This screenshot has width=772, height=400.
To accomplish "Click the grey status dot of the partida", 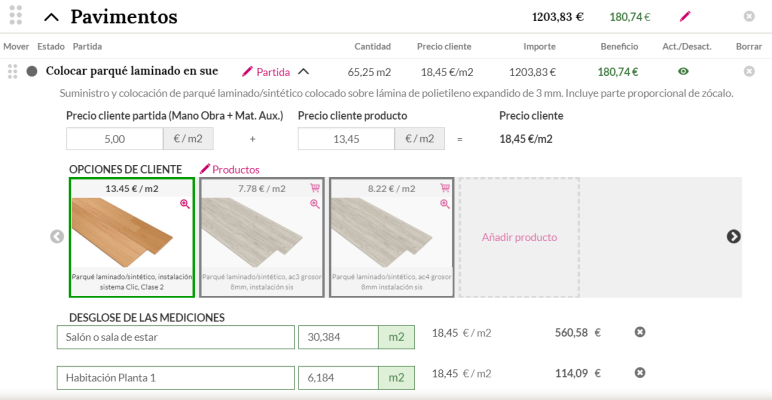I will [x=32, y=71].
